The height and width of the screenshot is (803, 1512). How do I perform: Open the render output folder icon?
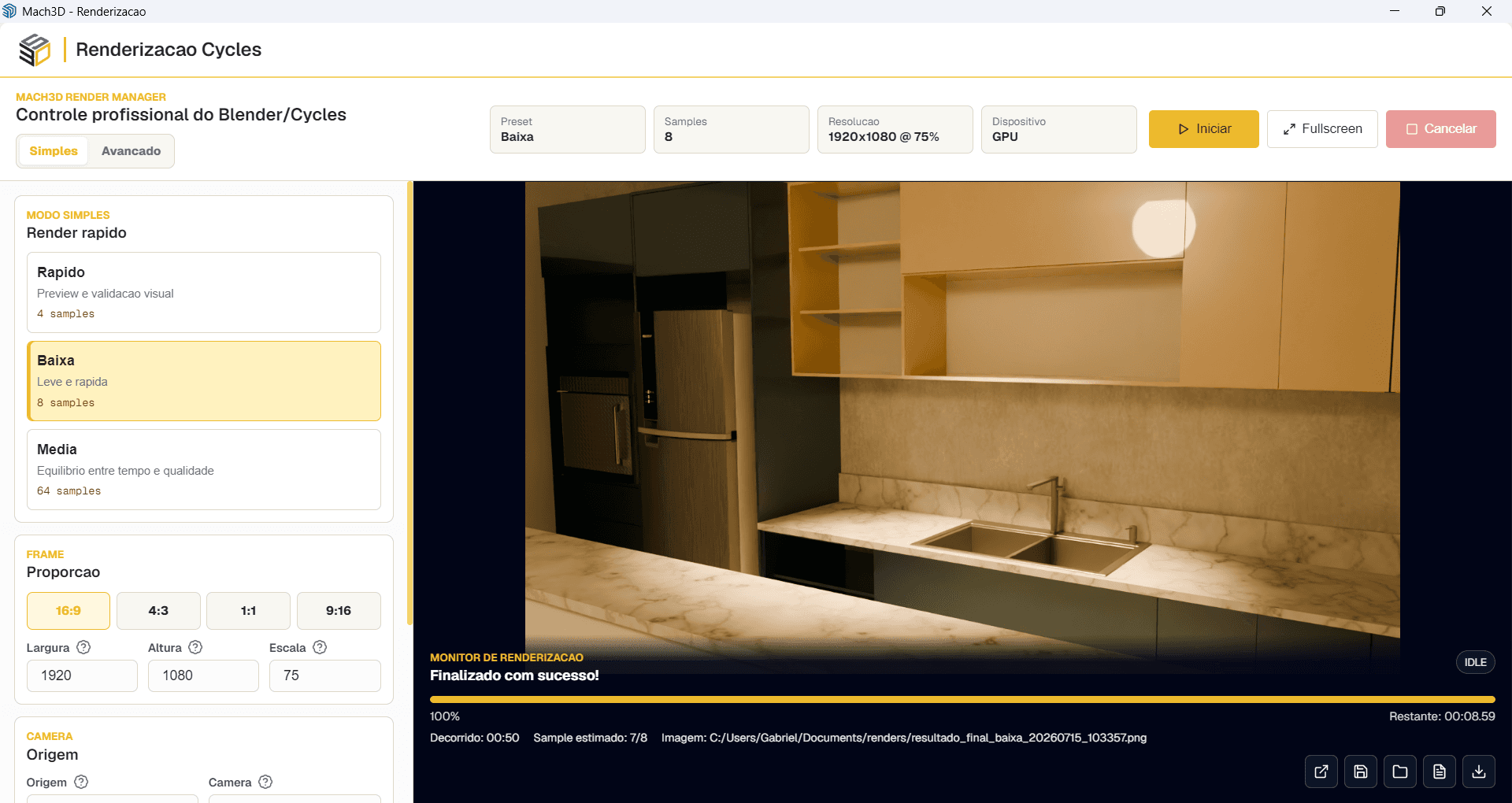(x=1400, y=772)
